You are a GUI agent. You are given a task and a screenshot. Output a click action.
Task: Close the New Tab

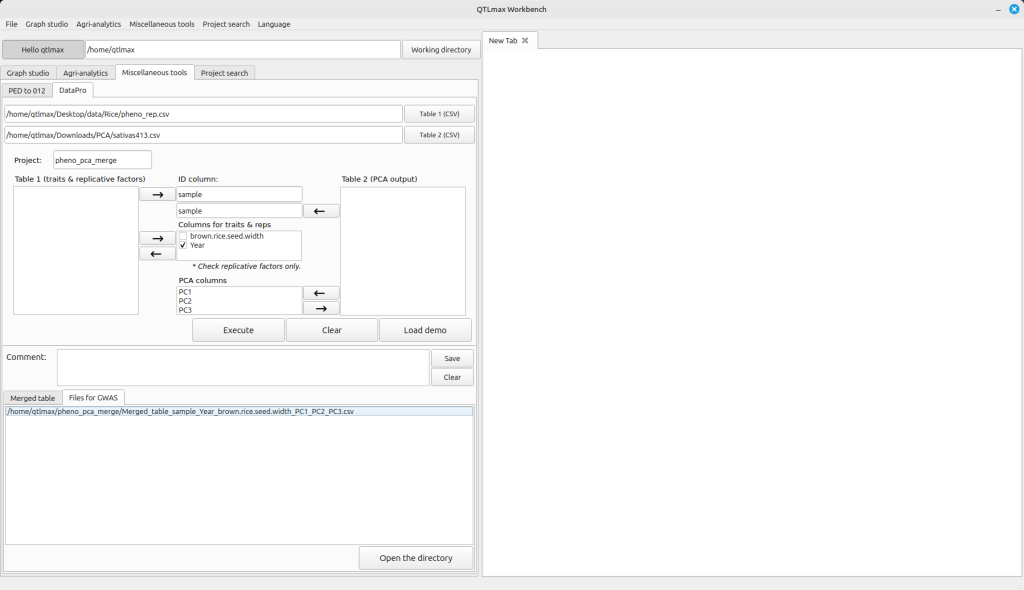click(x=525, y=40)
